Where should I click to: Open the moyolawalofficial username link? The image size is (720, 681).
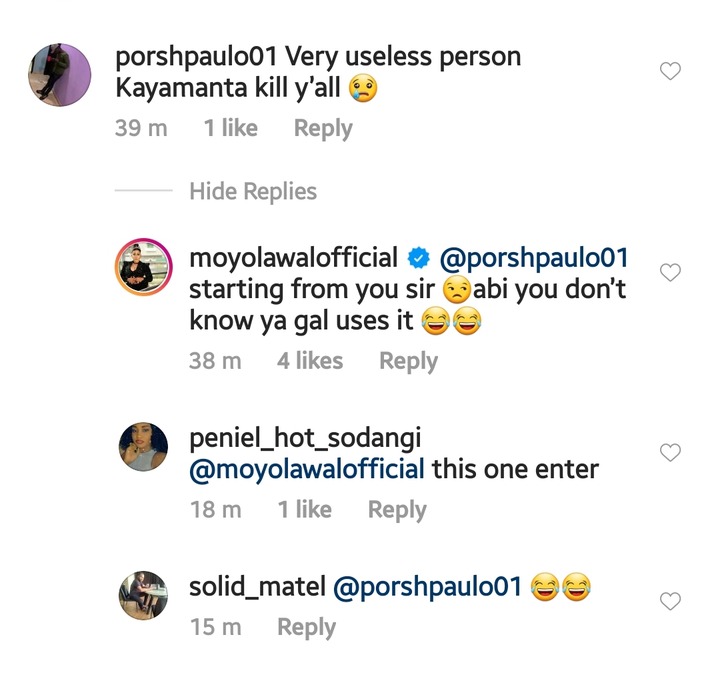click(293, 258)
